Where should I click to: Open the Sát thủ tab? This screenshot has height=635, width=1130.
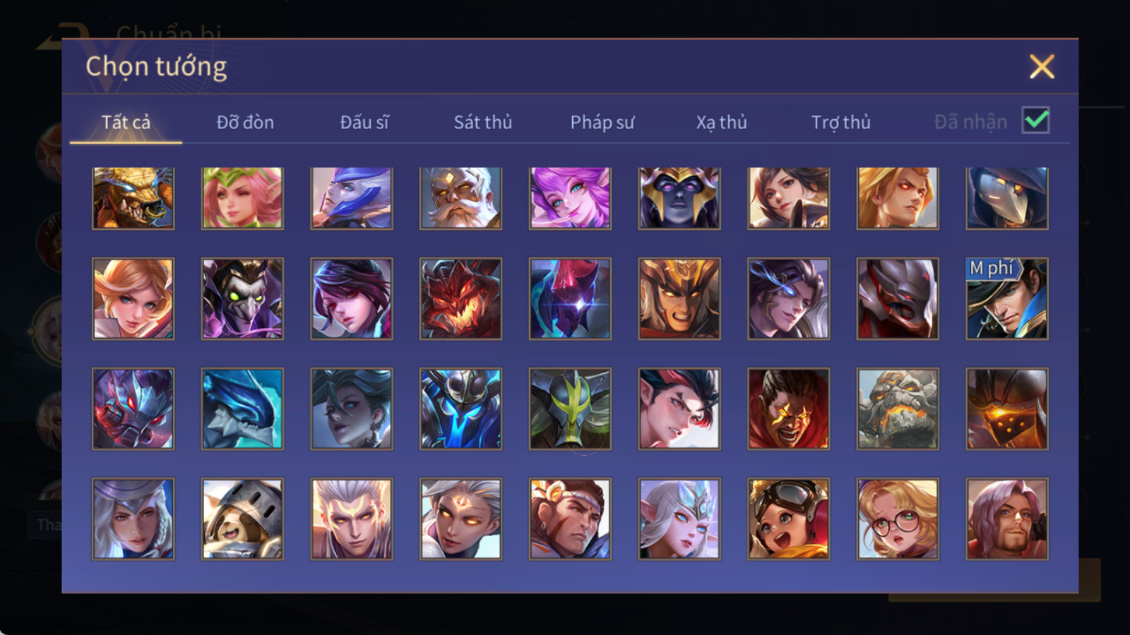(x=483, y=122)
